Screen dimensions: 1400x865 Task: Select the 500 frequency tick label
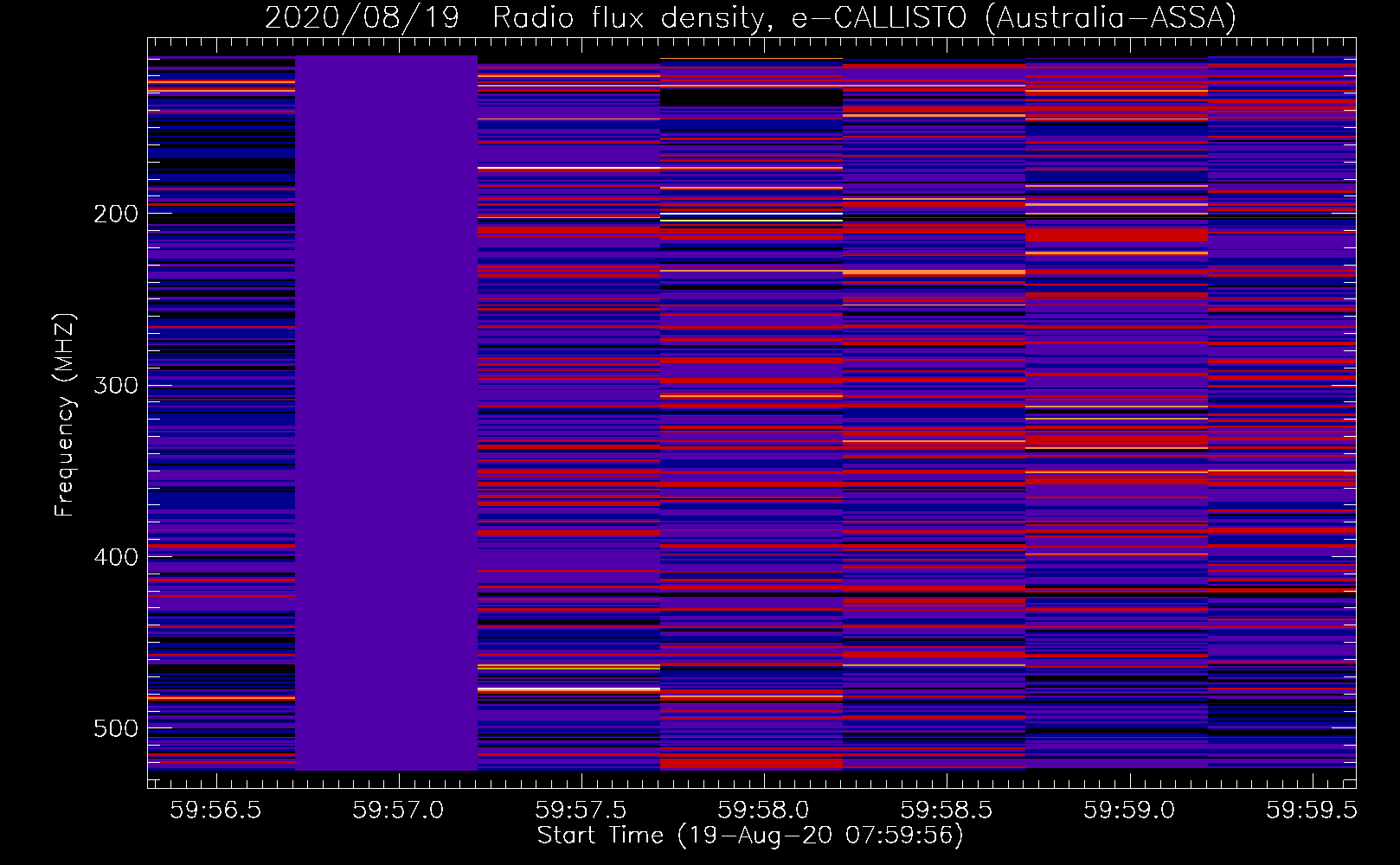coord(116,728)
